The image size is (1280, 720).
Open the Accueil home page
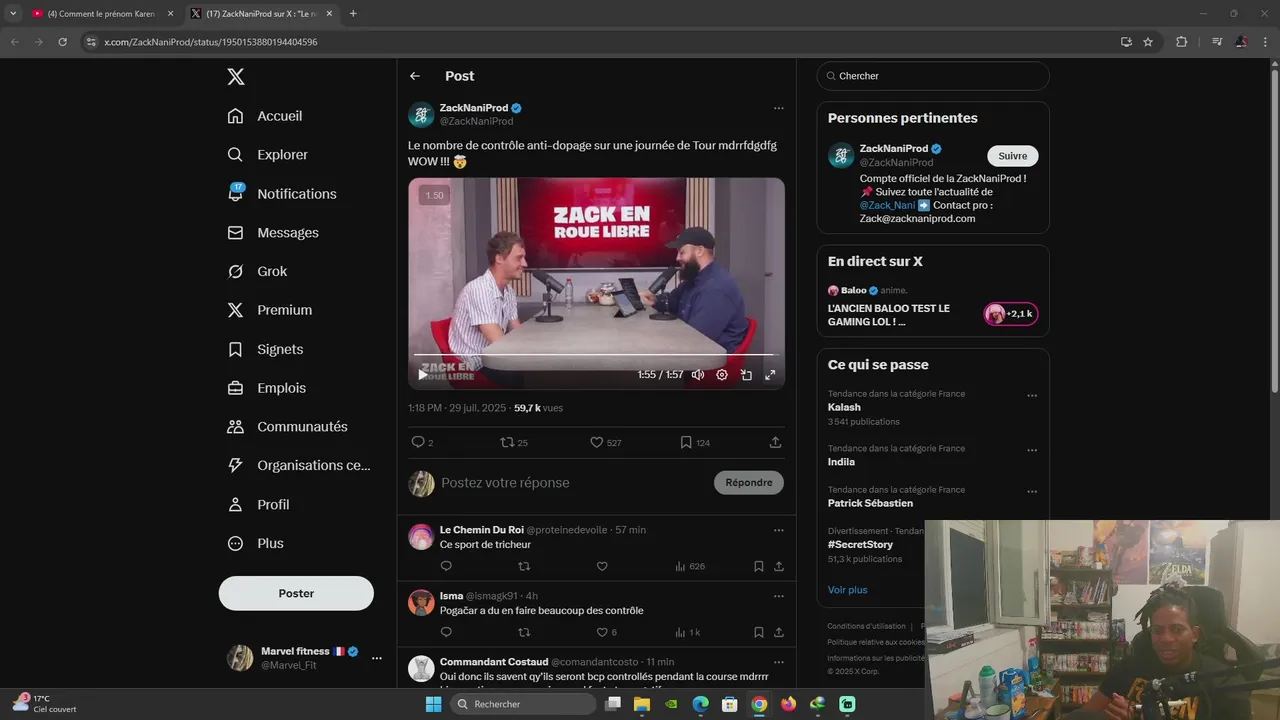pos(265,116)
